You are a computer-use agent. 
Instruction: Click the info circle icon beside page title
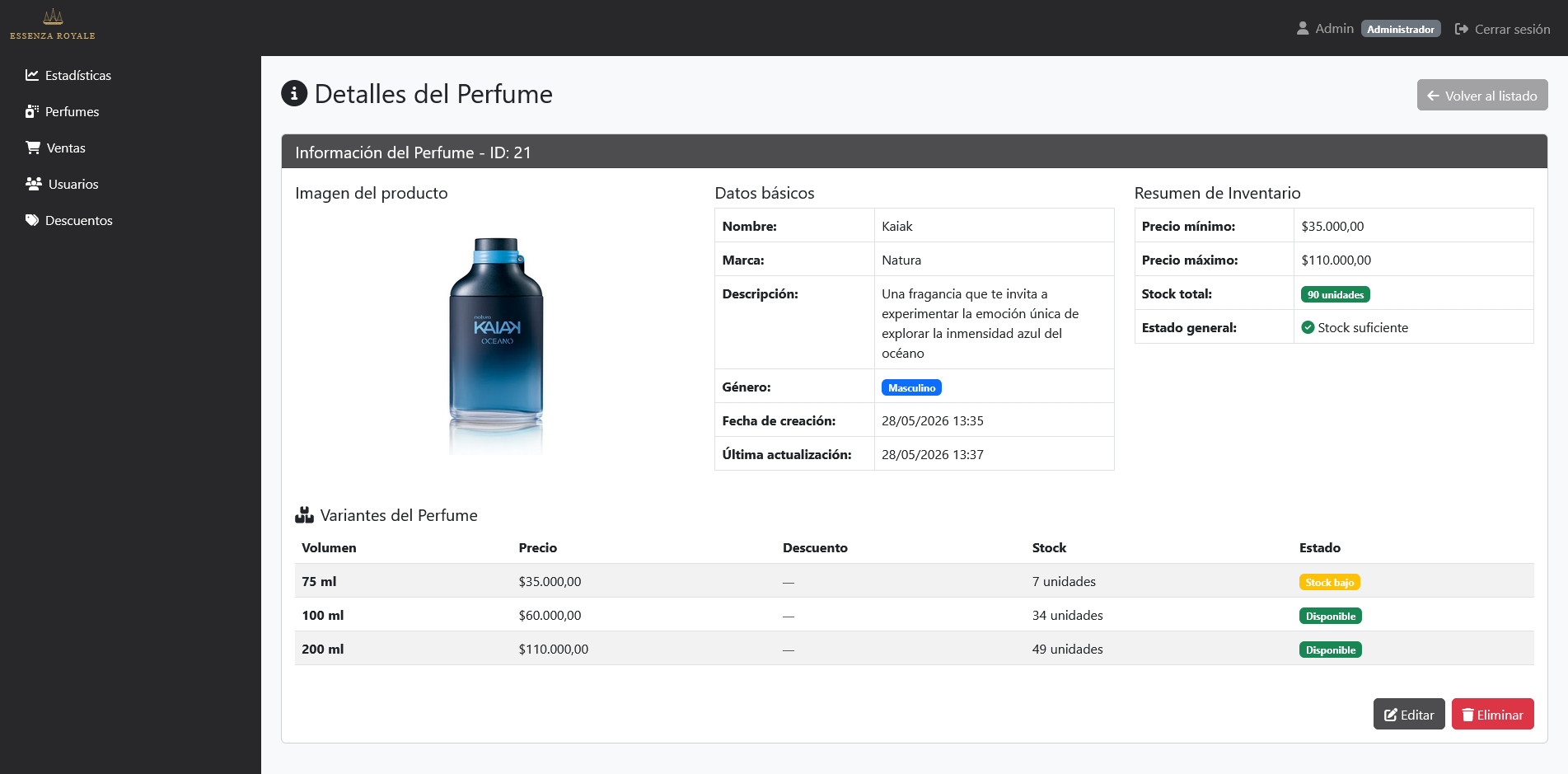tap(294, 94)
